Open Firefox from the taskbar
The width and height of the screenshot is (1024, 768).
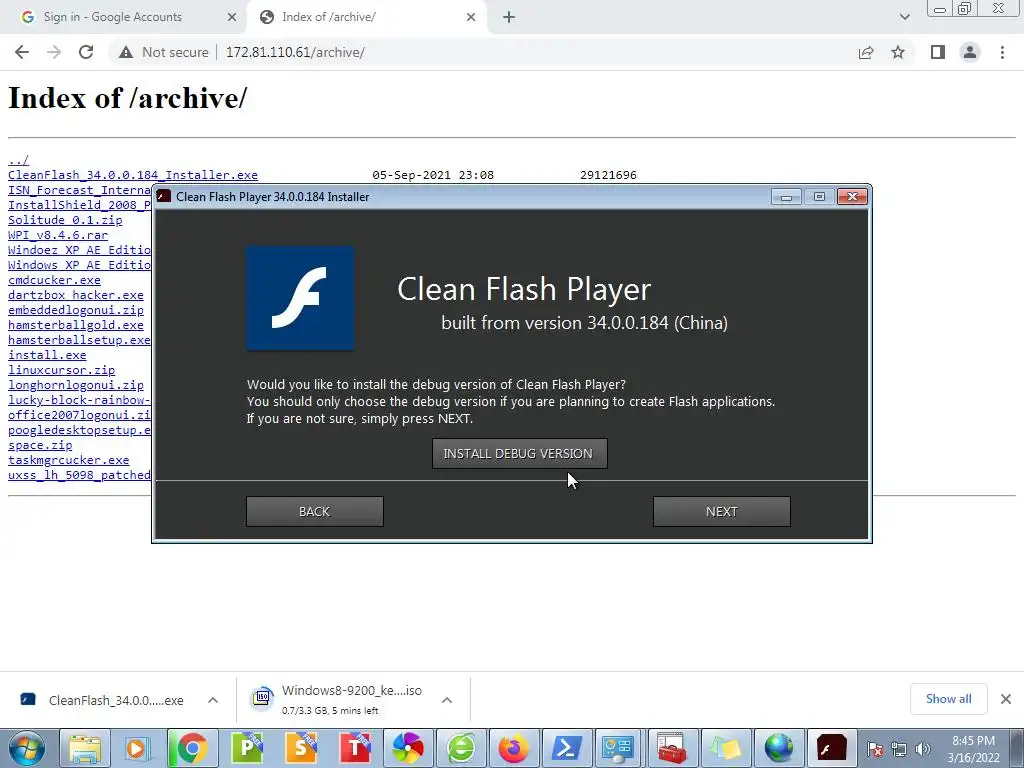pos(514,748)
